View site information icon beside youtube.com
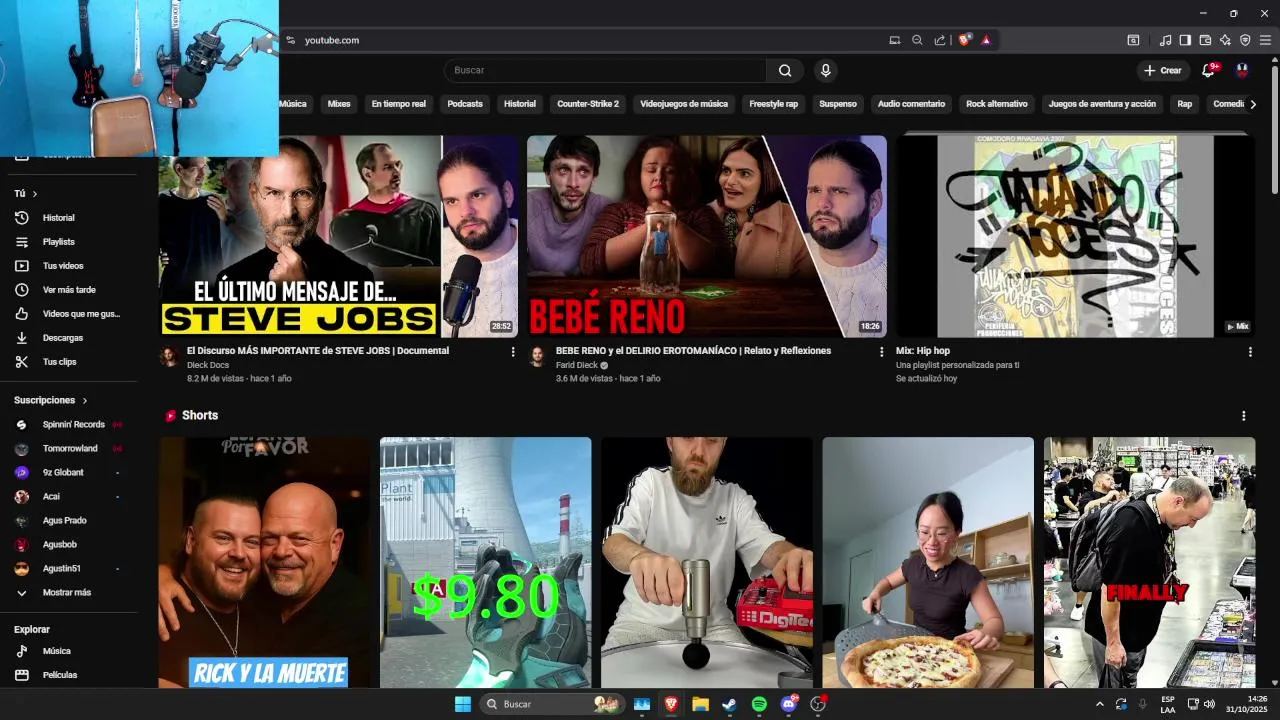The height and width of the screenshot is (720, 1280). (290, 40)
